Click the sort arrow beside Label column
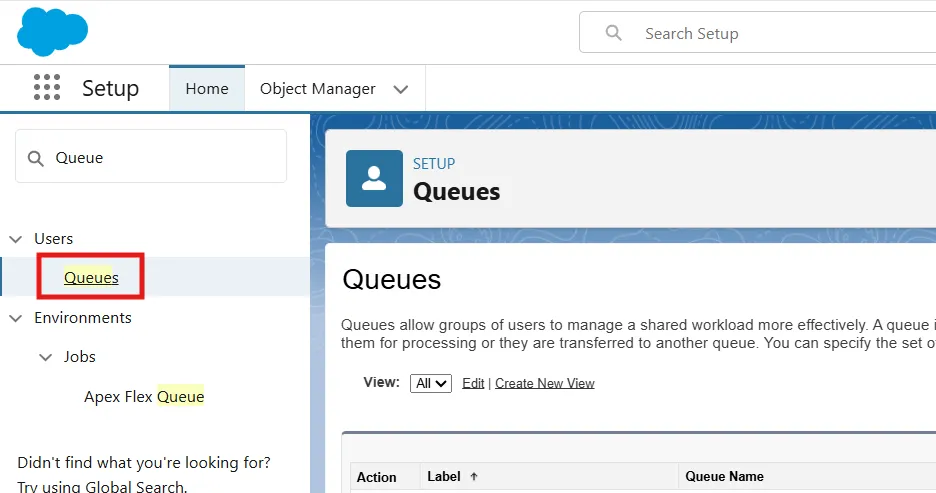 474,477
